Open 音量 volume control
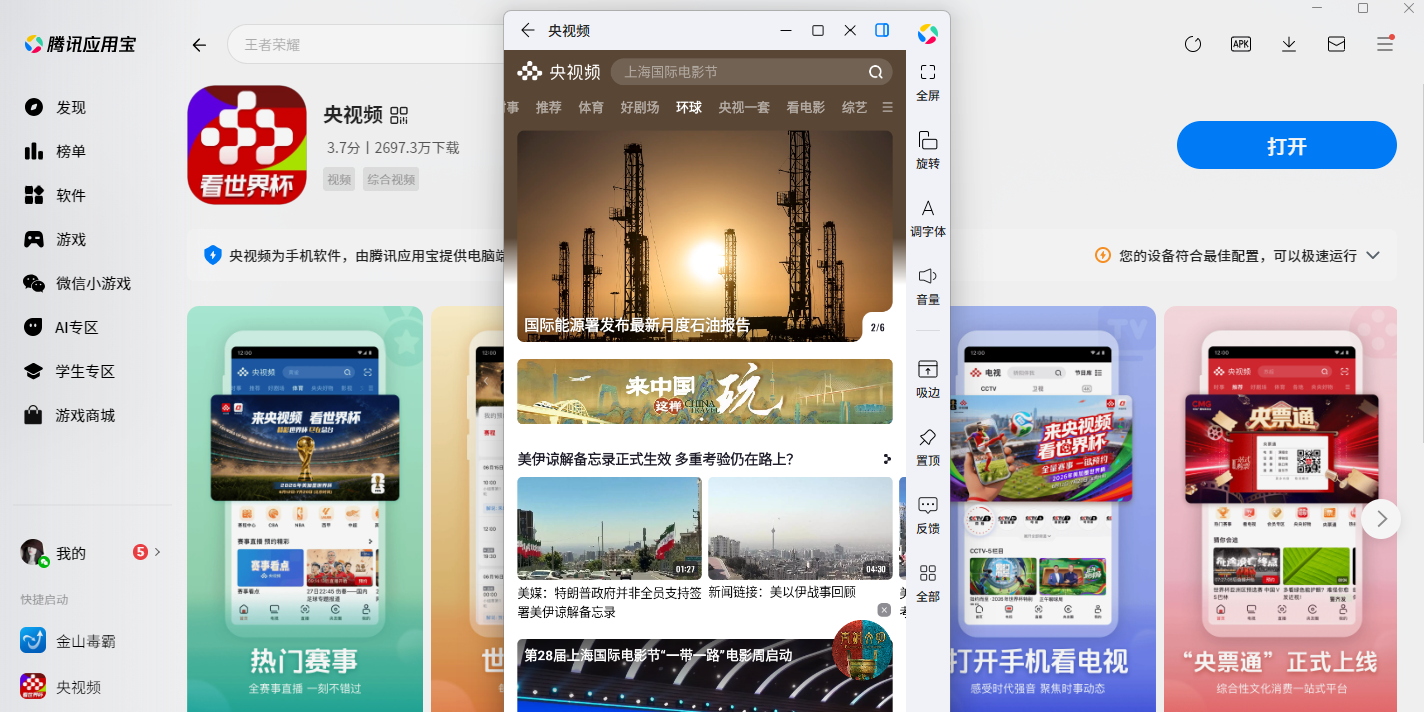The width and height of the screenshot is (1424, 712). (928, 286)
